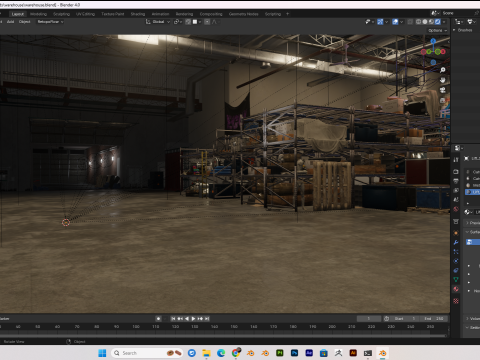Open the Physics properties tab
The image size is (480, 360).
coord(456,261)
